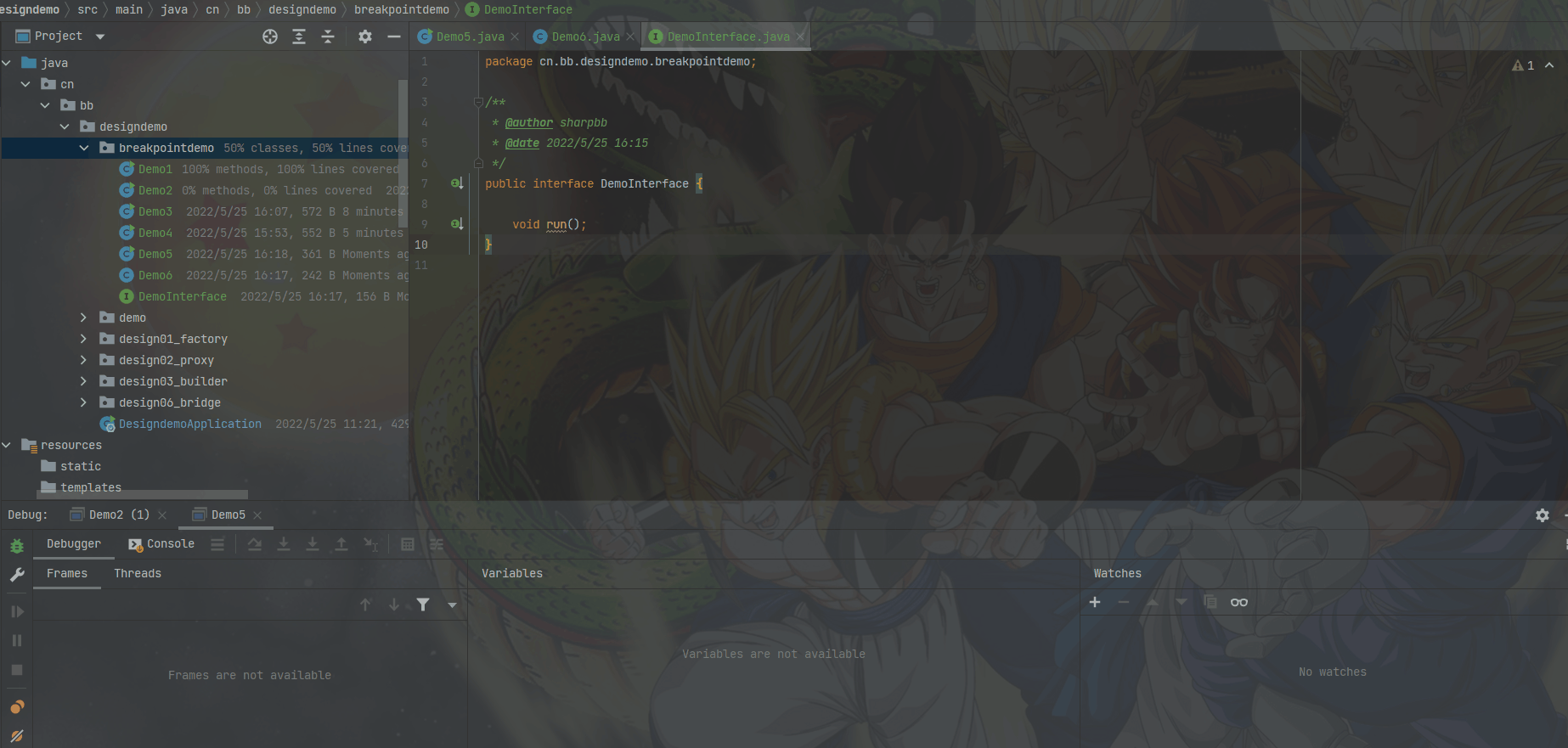Collapse the resources folder
The width and height of the screenshot is (1568, 748).
click(7, 445)
